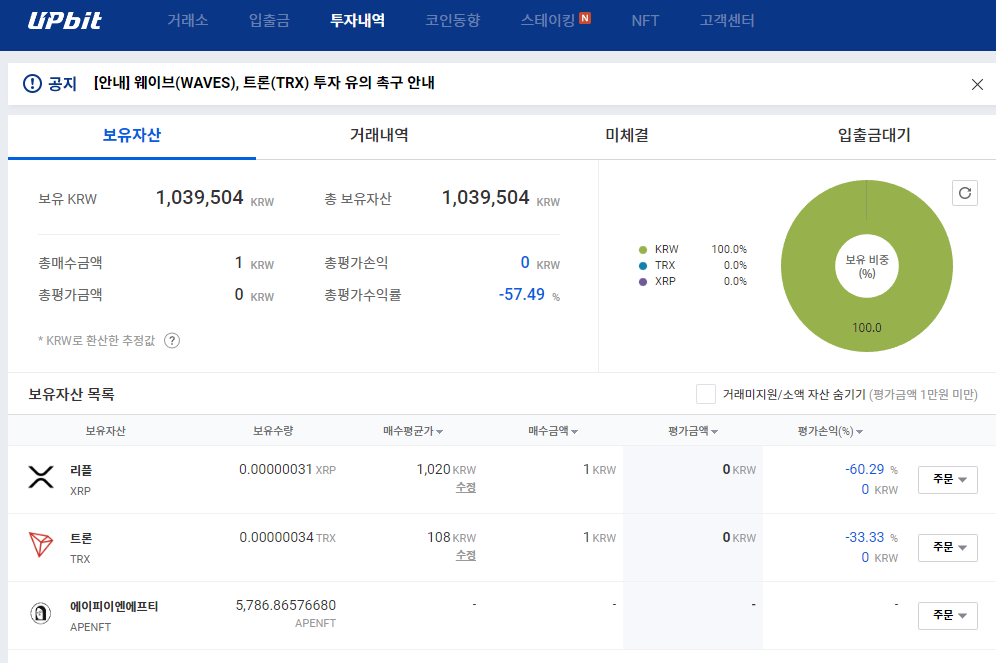Image resolution: width=996 pixels, height=663 pixels.
Task: Click the 에이피이엔에프티 asset name
Action: [114, 606]
